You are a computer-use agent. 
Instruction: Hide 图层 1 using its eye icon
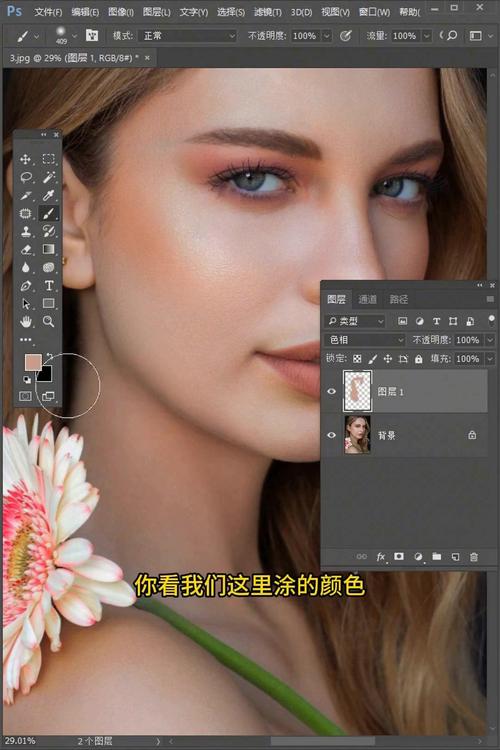(331, 392)
